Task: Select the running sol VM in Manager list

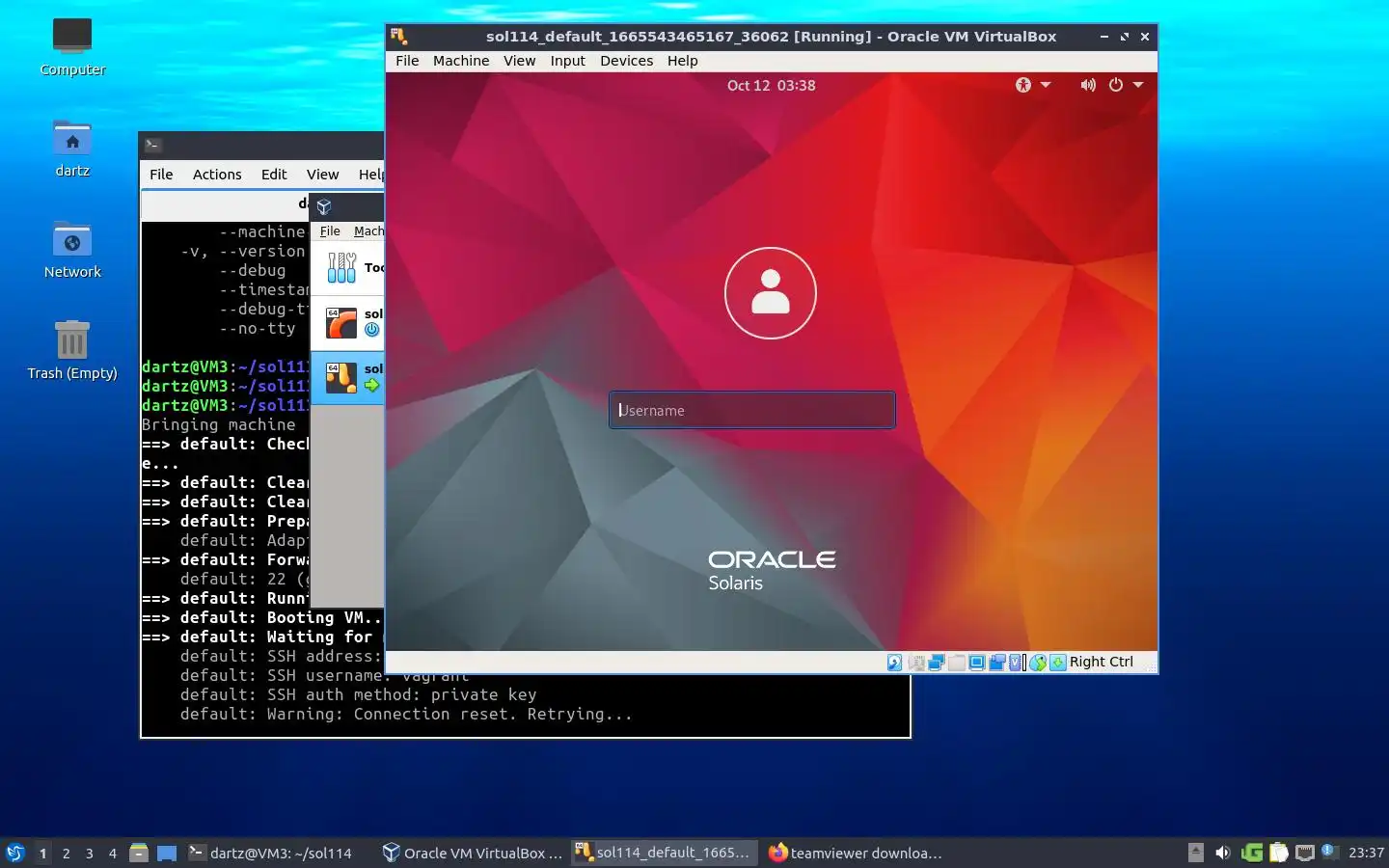Action: [x=349, y=377]
